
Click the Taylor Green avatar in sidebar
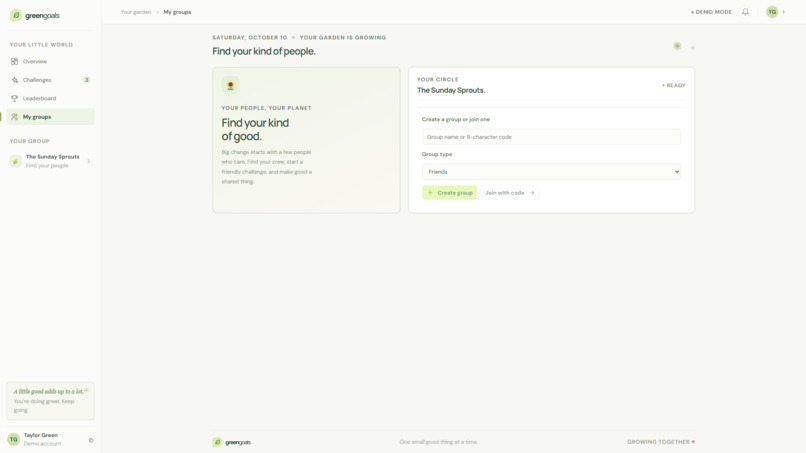pyautogui.click(x=13, y=439)
